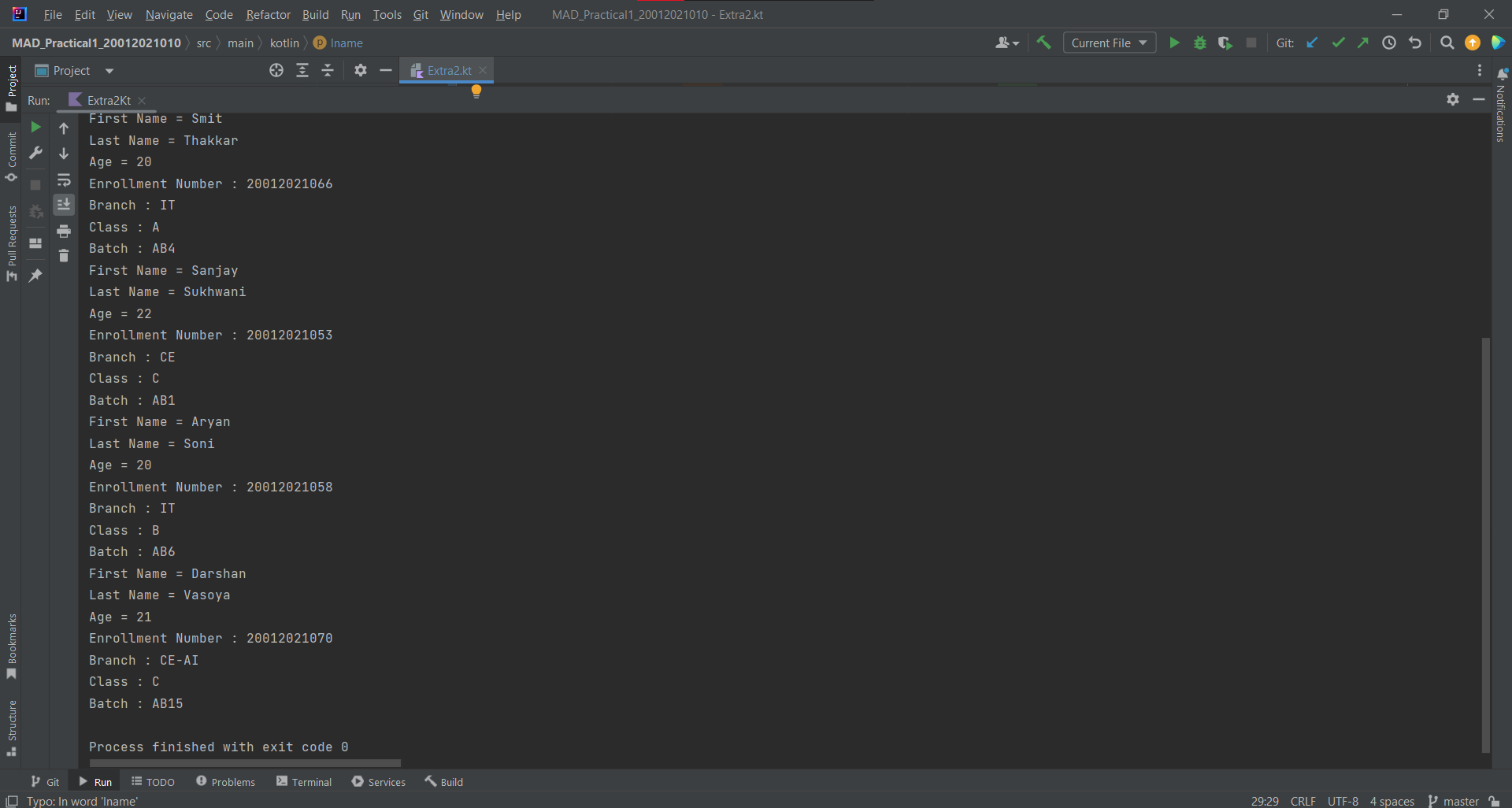This screenshot has height=808, width=1512.
Task: Open editor tabs more options menu
Action: (1480, 70)
